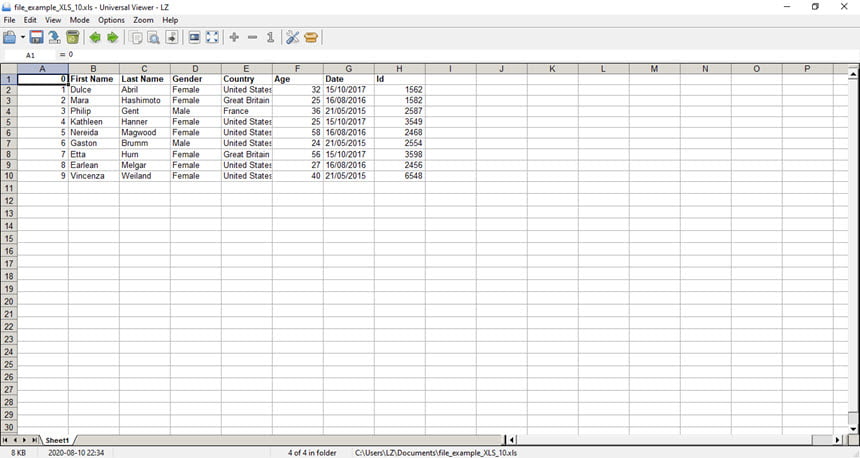Click the Save (floppy disk) toolbar icon
This screenshot has height=458, width=860.
coord(36,37)
